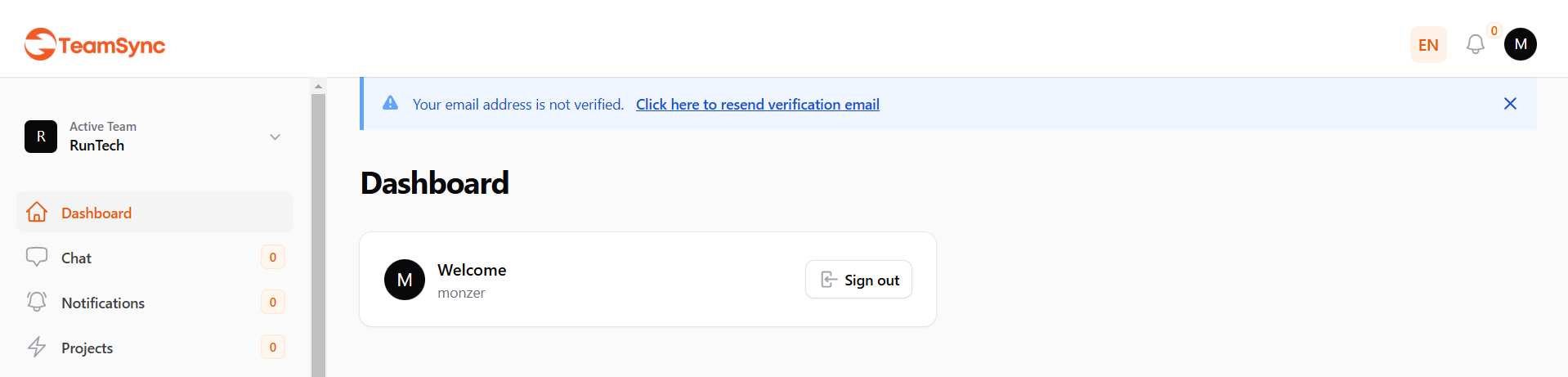Click the Projects lightning bolt icon
The width and height of the screenshot is (1568, 377).
tap(37, 348)
